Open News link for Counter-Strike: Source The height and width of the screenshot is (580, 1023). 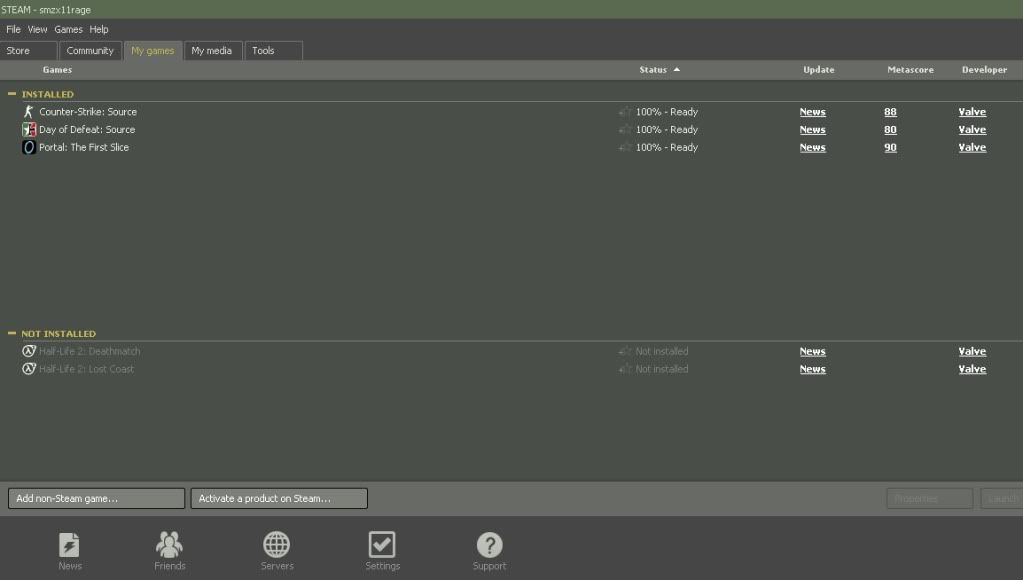pos(812,112)
